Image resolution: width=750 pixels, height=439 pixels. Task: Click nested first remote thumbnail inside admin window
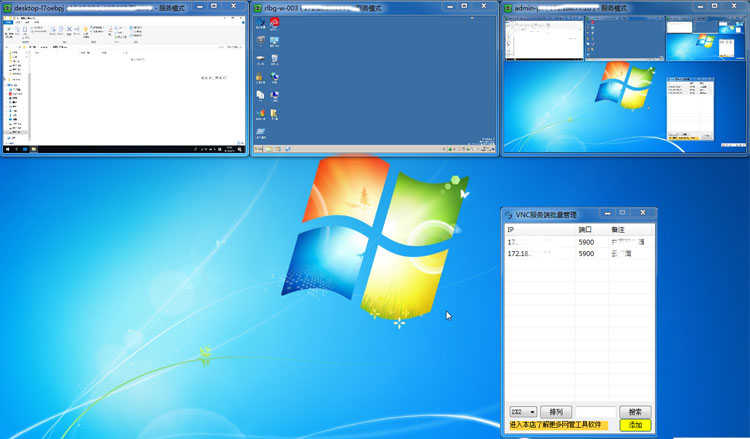coord(544,38)
